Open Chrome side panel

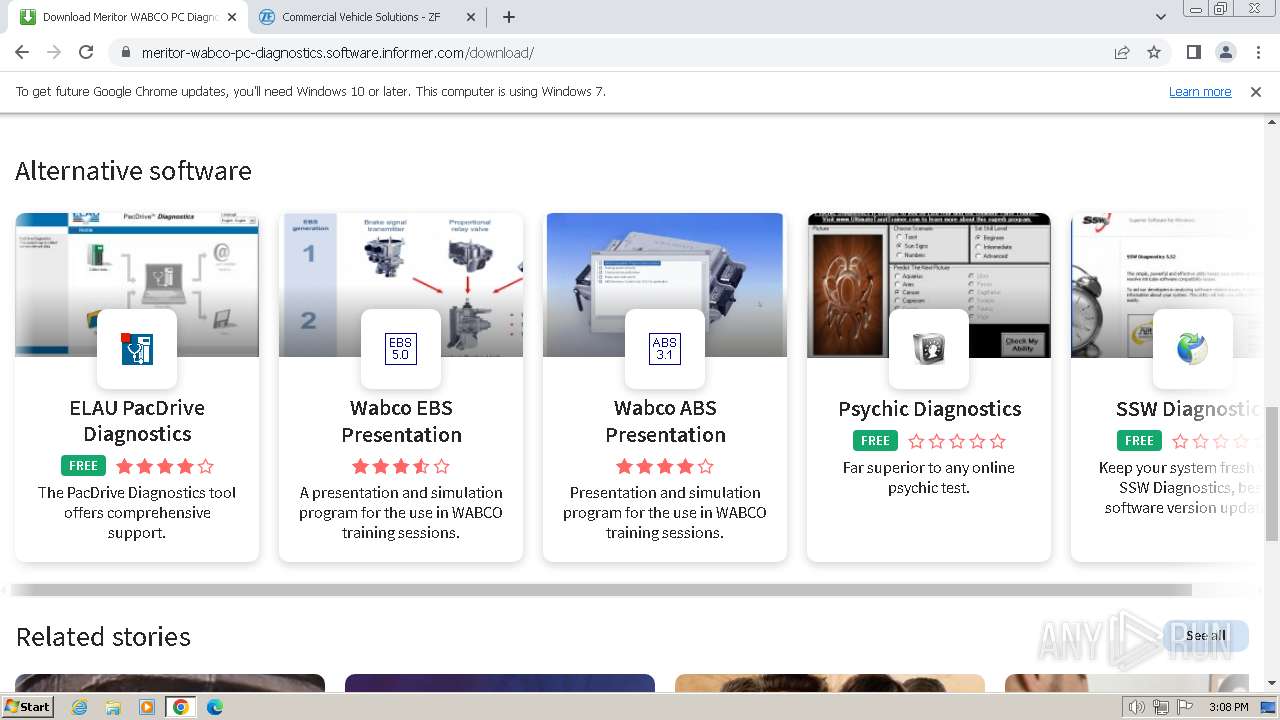pos(1193,52)
